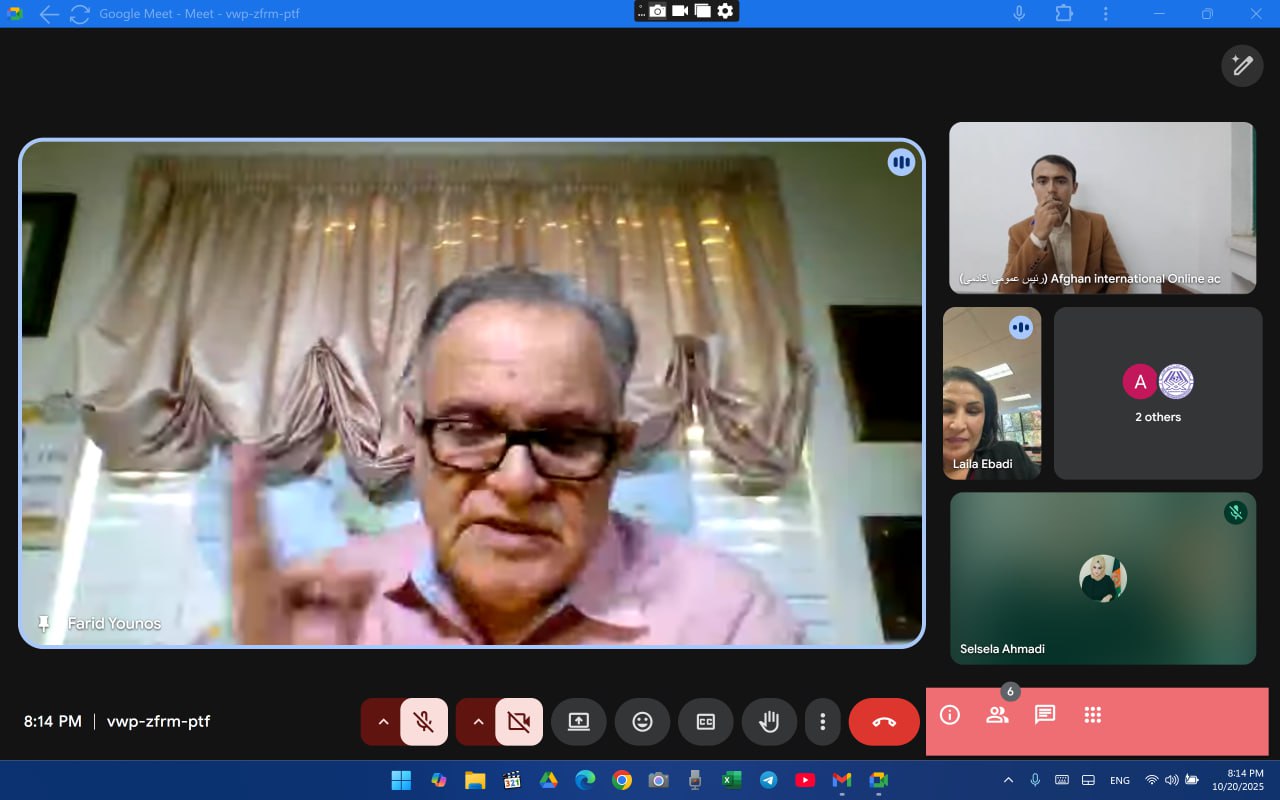Select the Laila Ebadi video tile
Image resolution: width=1280 pixels, height=800 pixels.
pos(992,393)
